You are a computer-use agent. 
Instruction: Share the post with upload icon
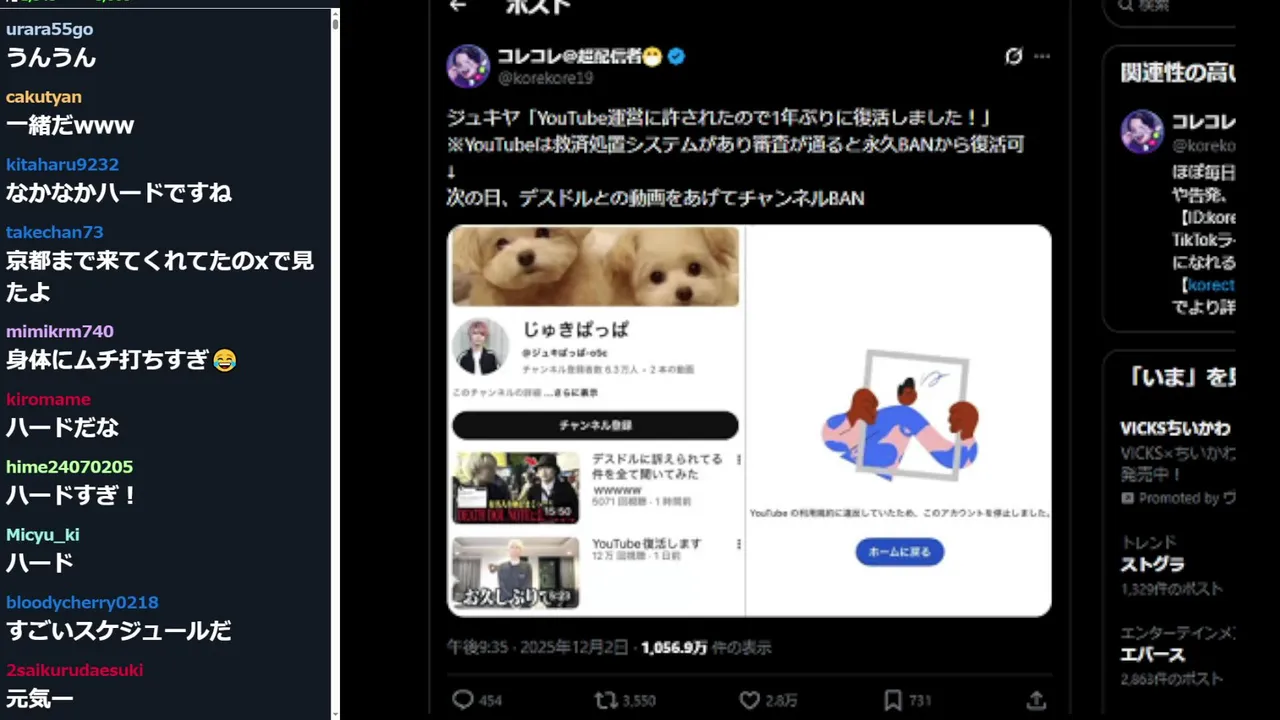(1037, 700)
